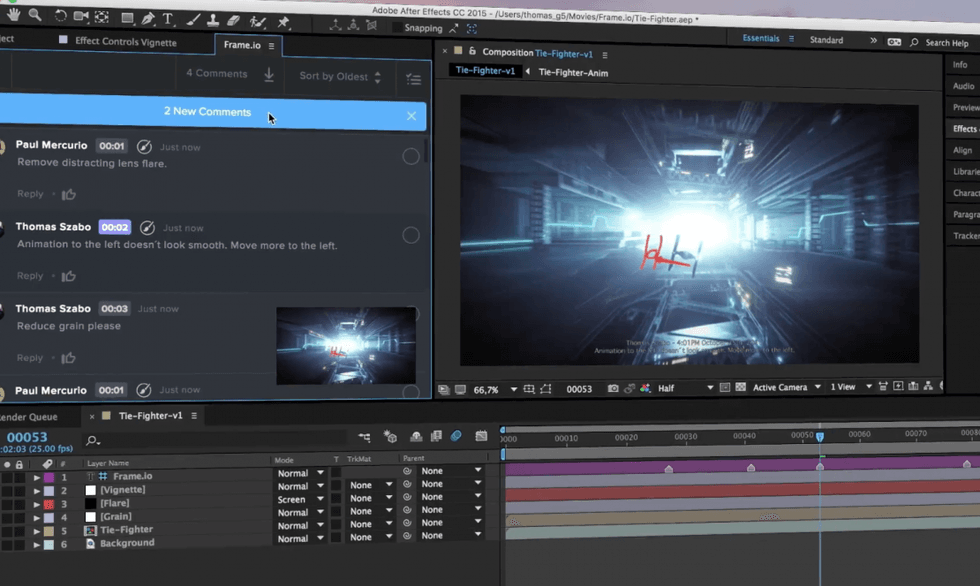Jump to 00:03 timestamp on grain comment
Screen dimensions: 980x586
pos(114,309)
